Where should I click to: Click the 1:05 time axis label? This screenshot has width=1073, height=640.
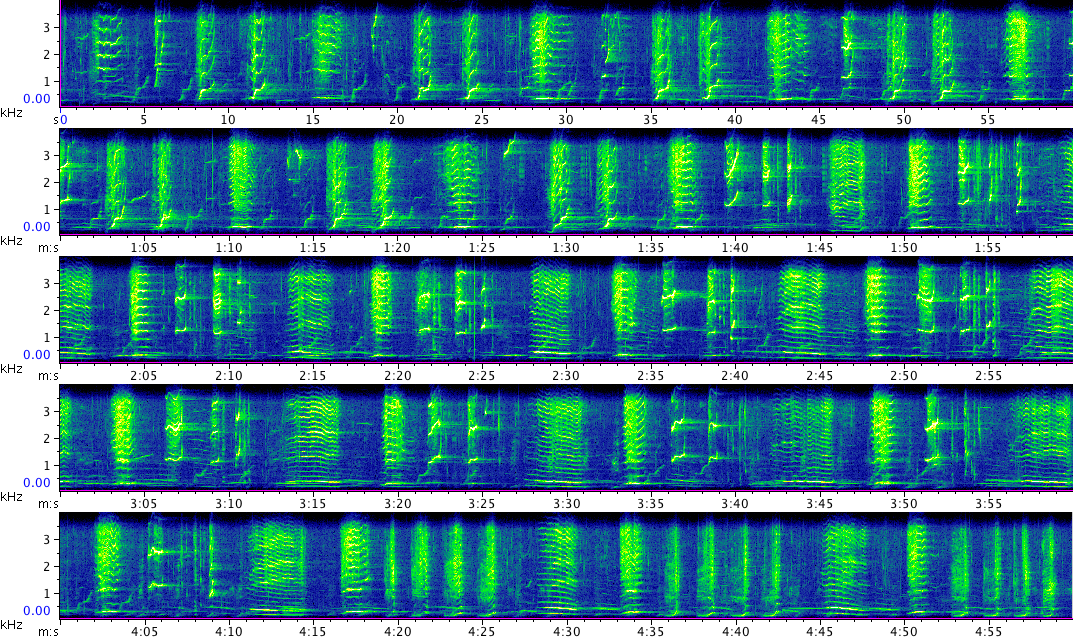[x=144, y=247]
